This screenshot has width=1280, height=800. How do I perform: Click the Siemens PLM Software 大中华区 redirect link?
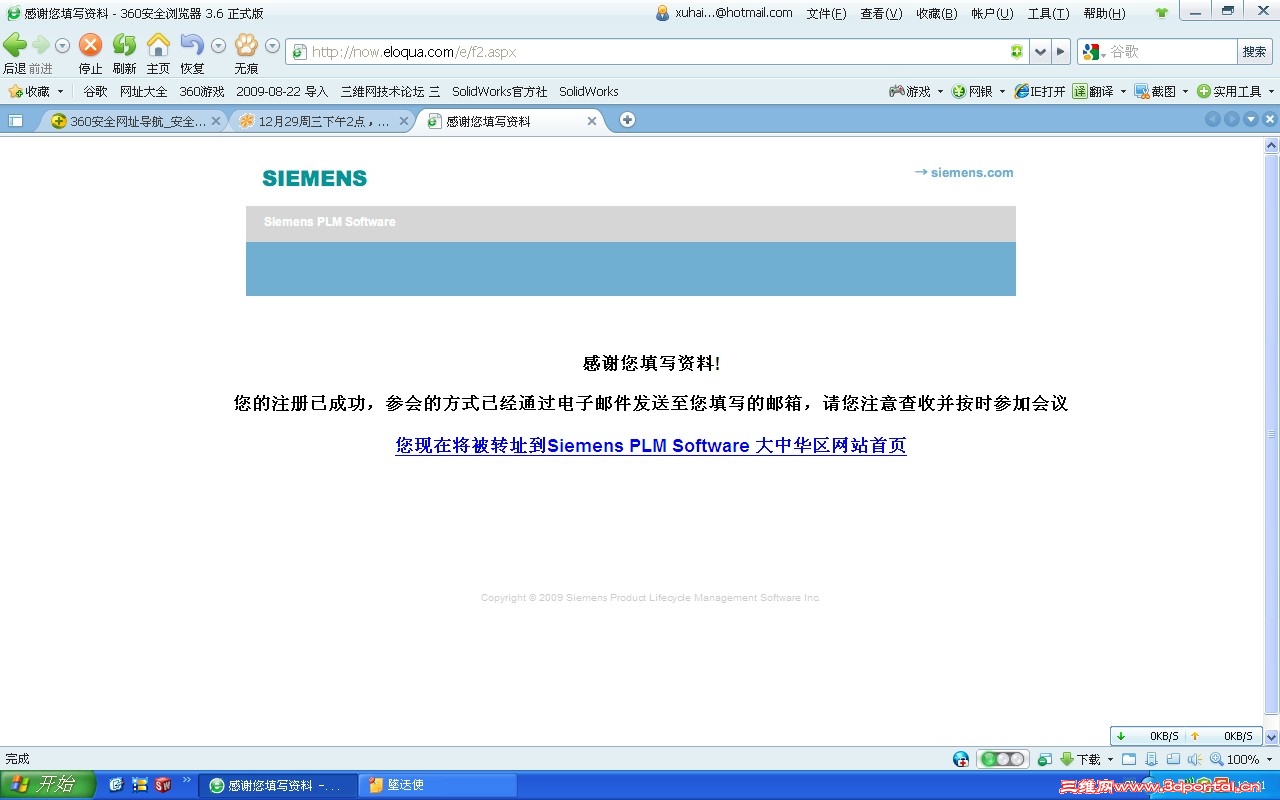651,446
